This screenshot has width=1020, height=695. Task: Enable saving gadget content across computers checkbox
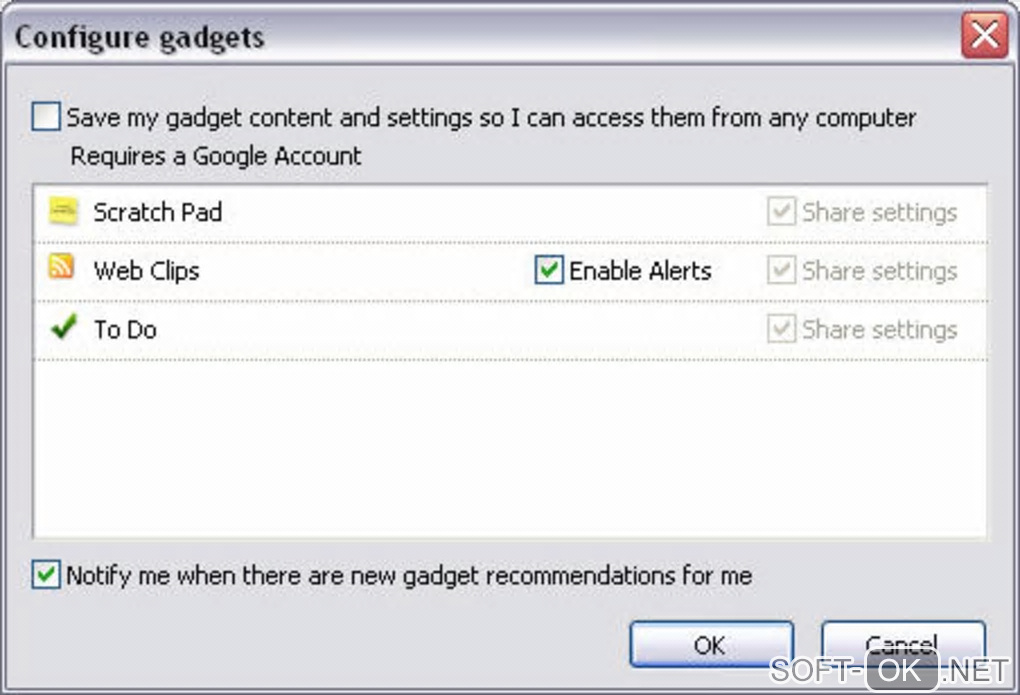[x=46, y=118]
